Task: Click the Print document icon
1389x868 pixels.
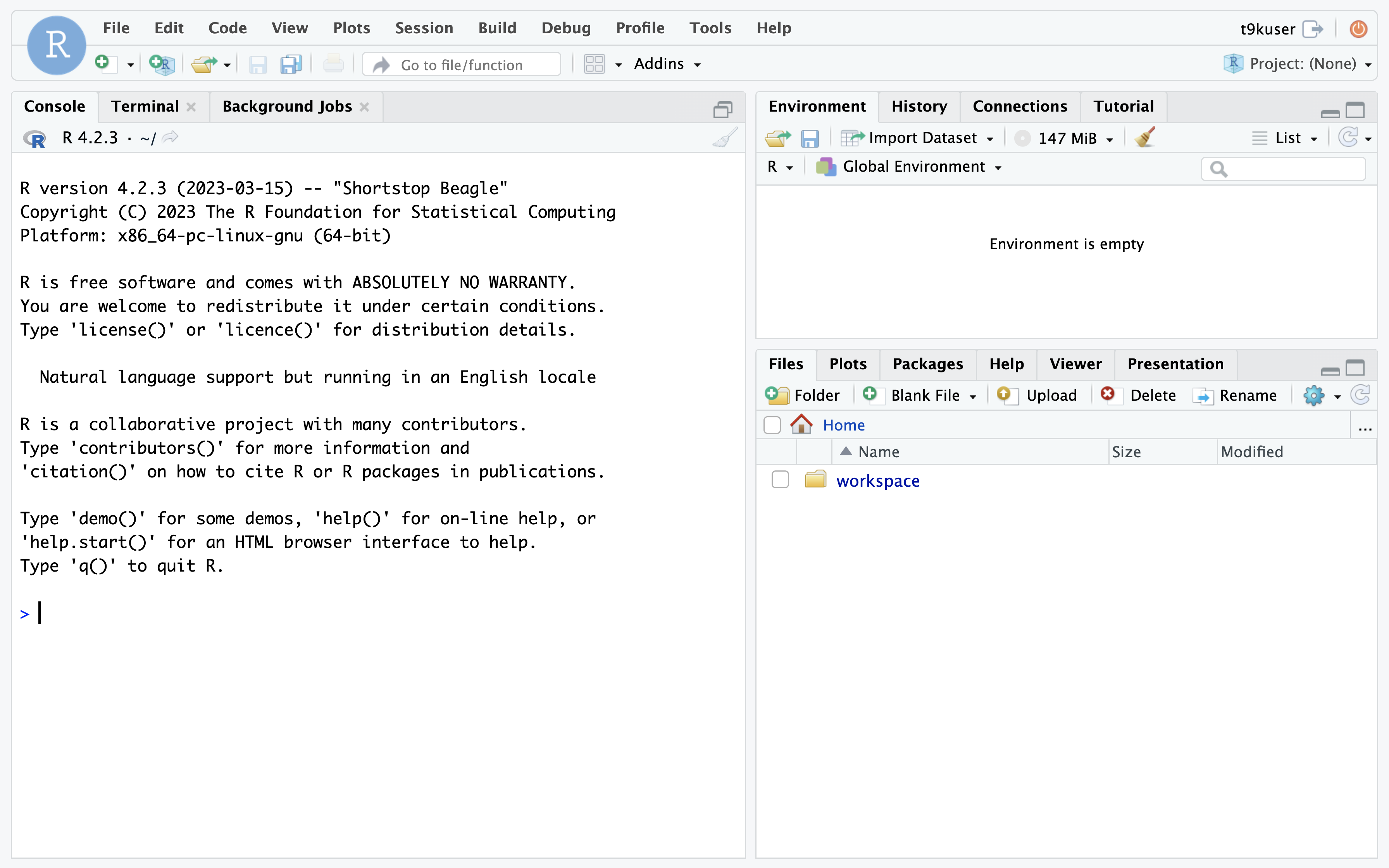Action: (x=333, y=64)
